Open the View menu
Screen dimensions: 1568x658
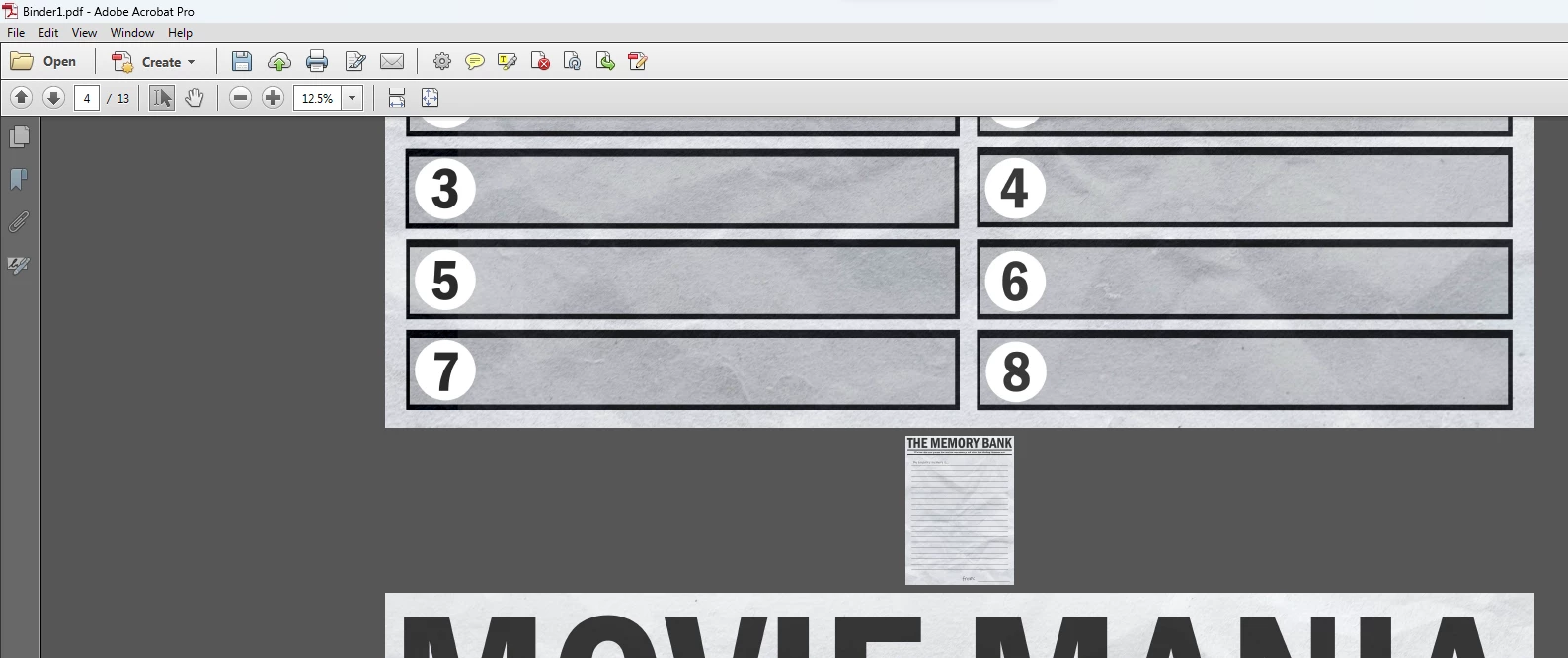point(84,33)
